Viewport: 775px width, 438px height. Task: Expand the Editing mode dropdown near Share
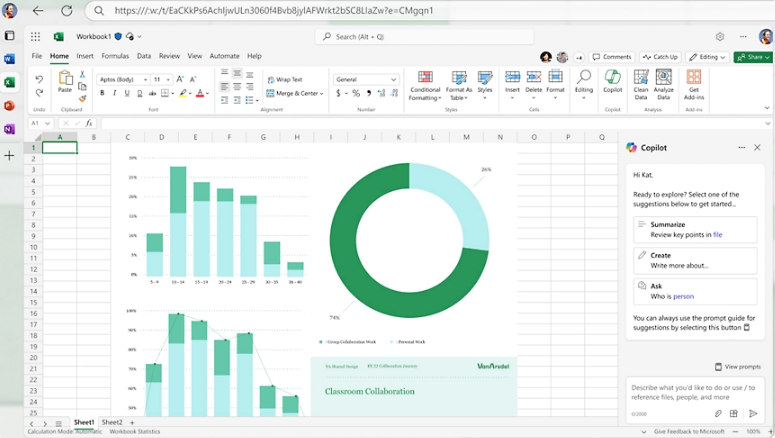click(x=708, y=57)
